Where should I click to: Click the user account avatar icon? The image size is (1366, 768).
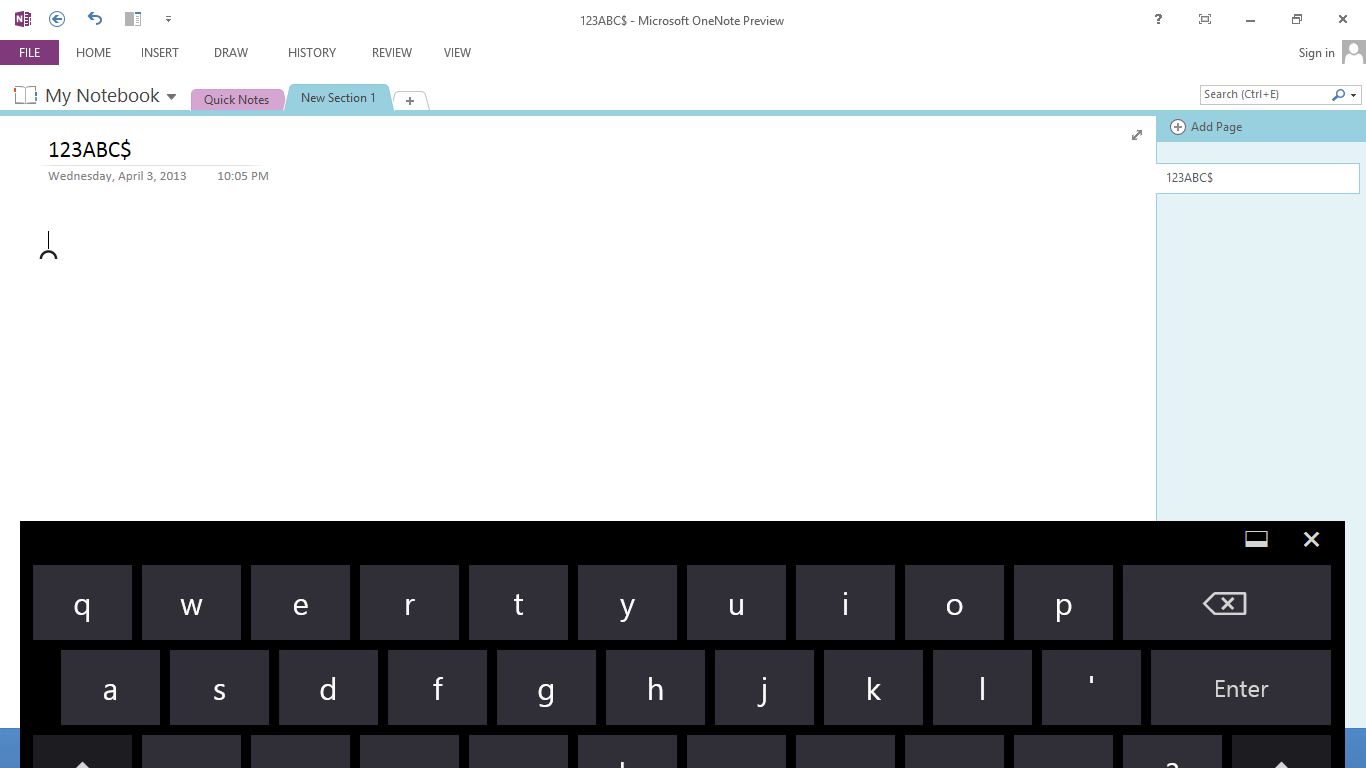tap(1353, 52)
